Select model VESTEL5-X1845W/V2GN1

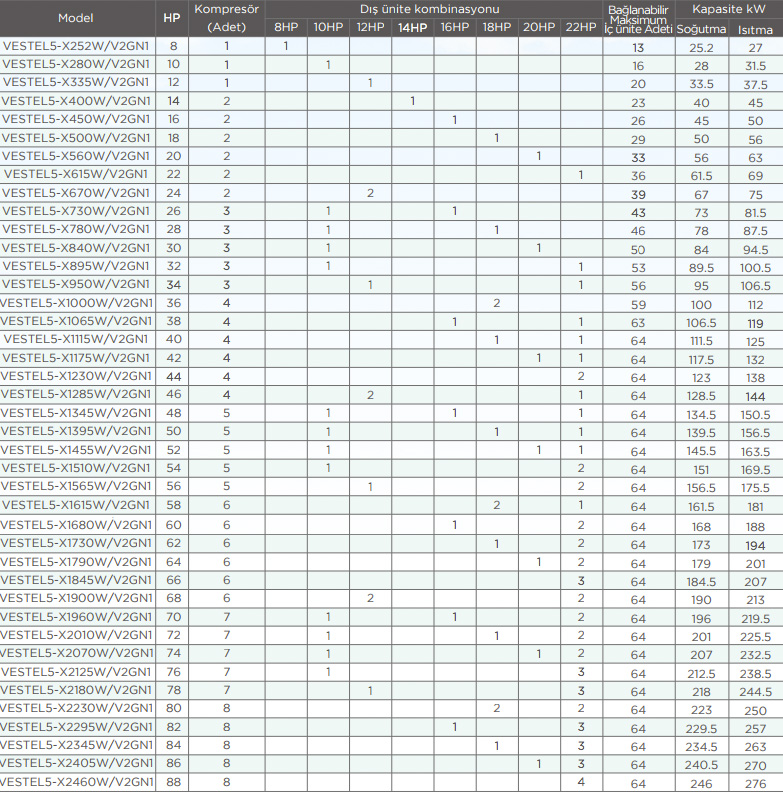tap(76, 580)
